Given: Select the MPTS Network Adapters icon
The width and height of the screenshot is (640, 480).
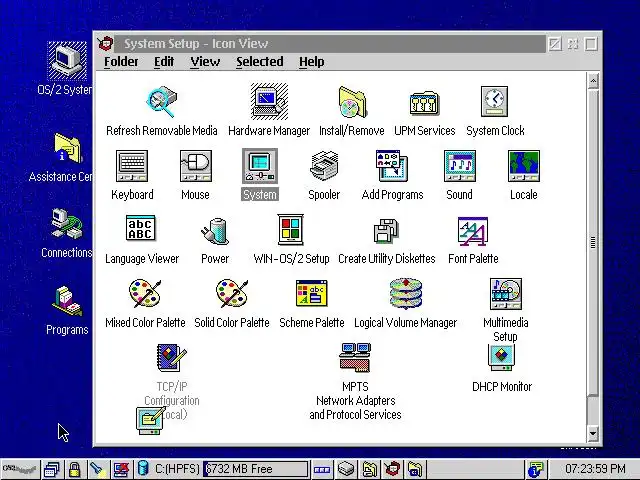Looking at the screenshot, I should tap(355, 358).
